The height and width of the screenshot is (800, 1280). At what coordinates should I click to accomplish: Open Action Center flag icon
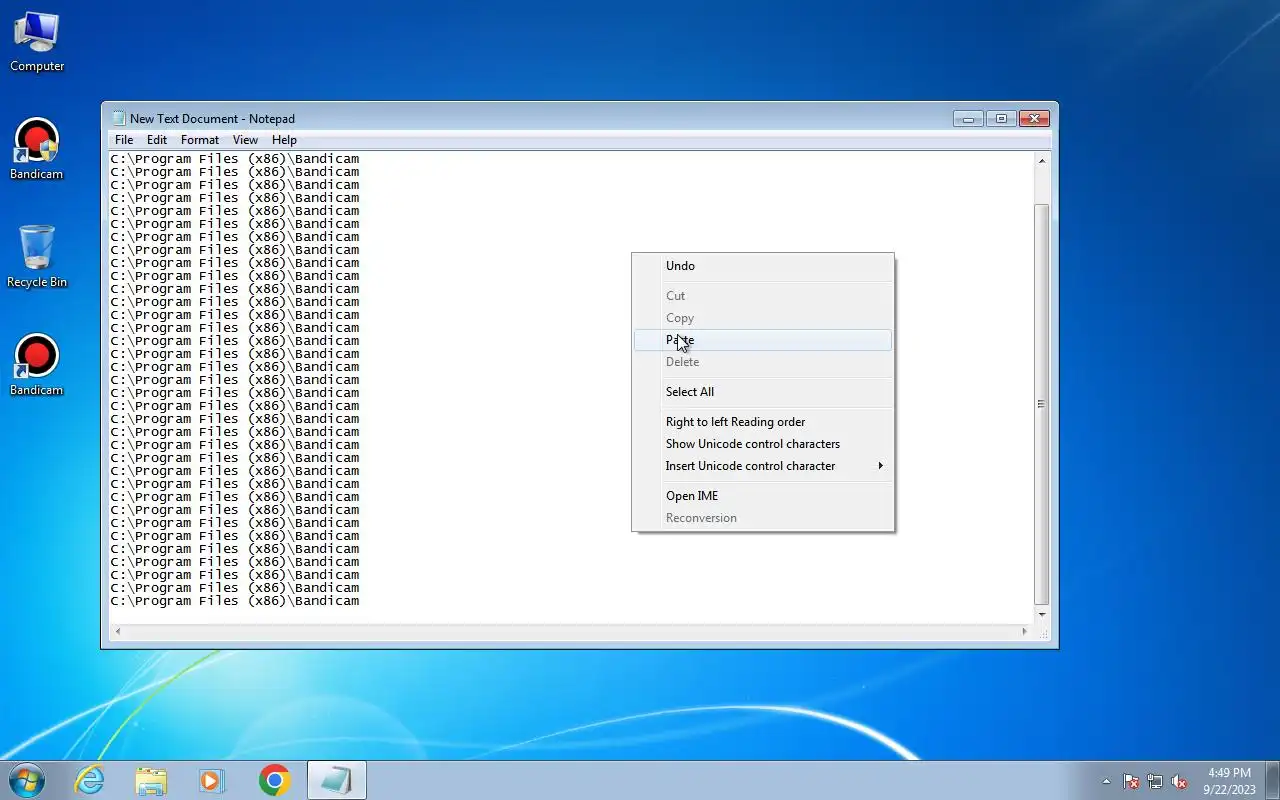pos(1131,781)
